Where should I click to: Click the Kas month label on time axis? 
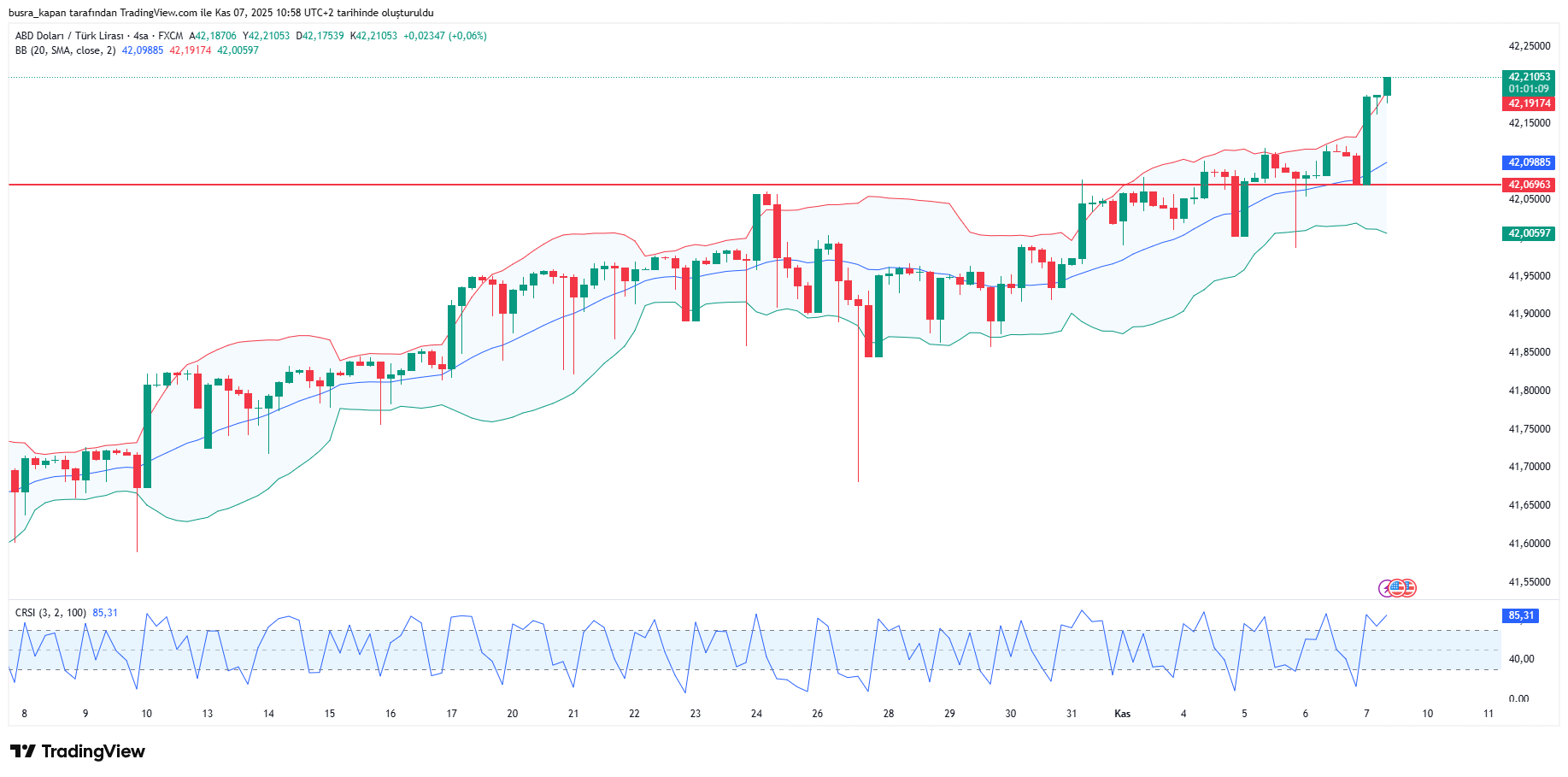1122,714
